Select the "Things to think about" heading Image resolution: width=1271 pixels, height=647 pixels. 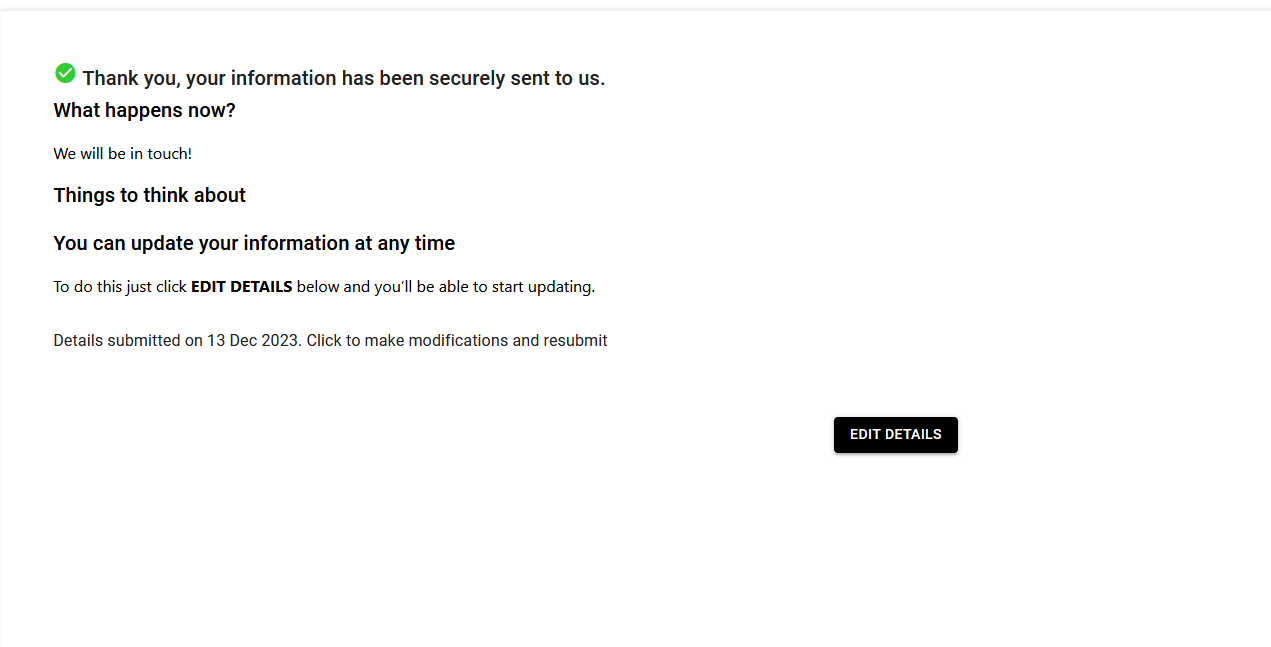pos(149,195)
